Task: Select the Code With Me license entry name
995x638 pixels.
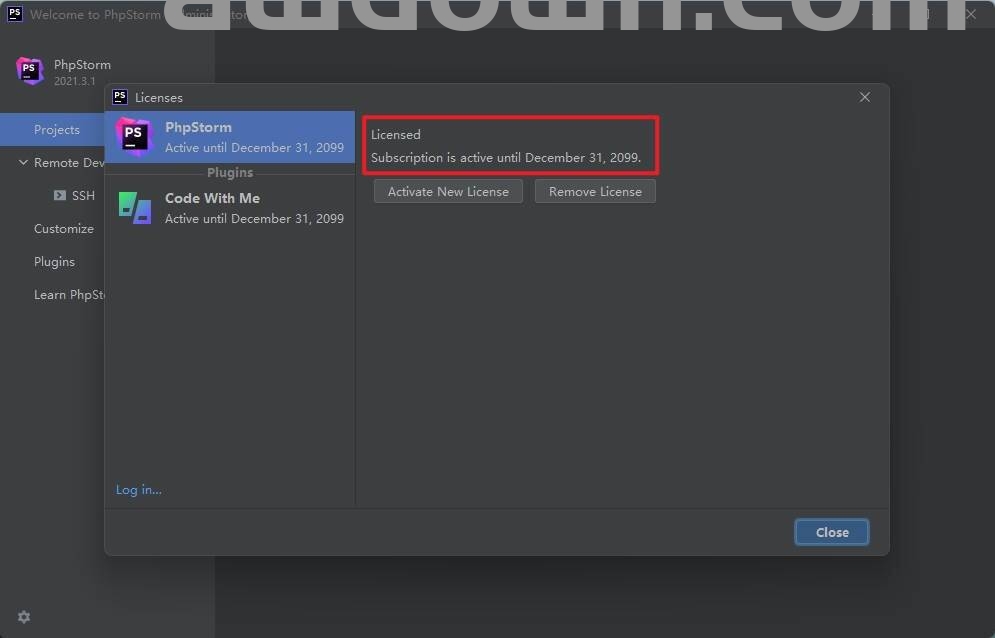Action: [212, 198]
